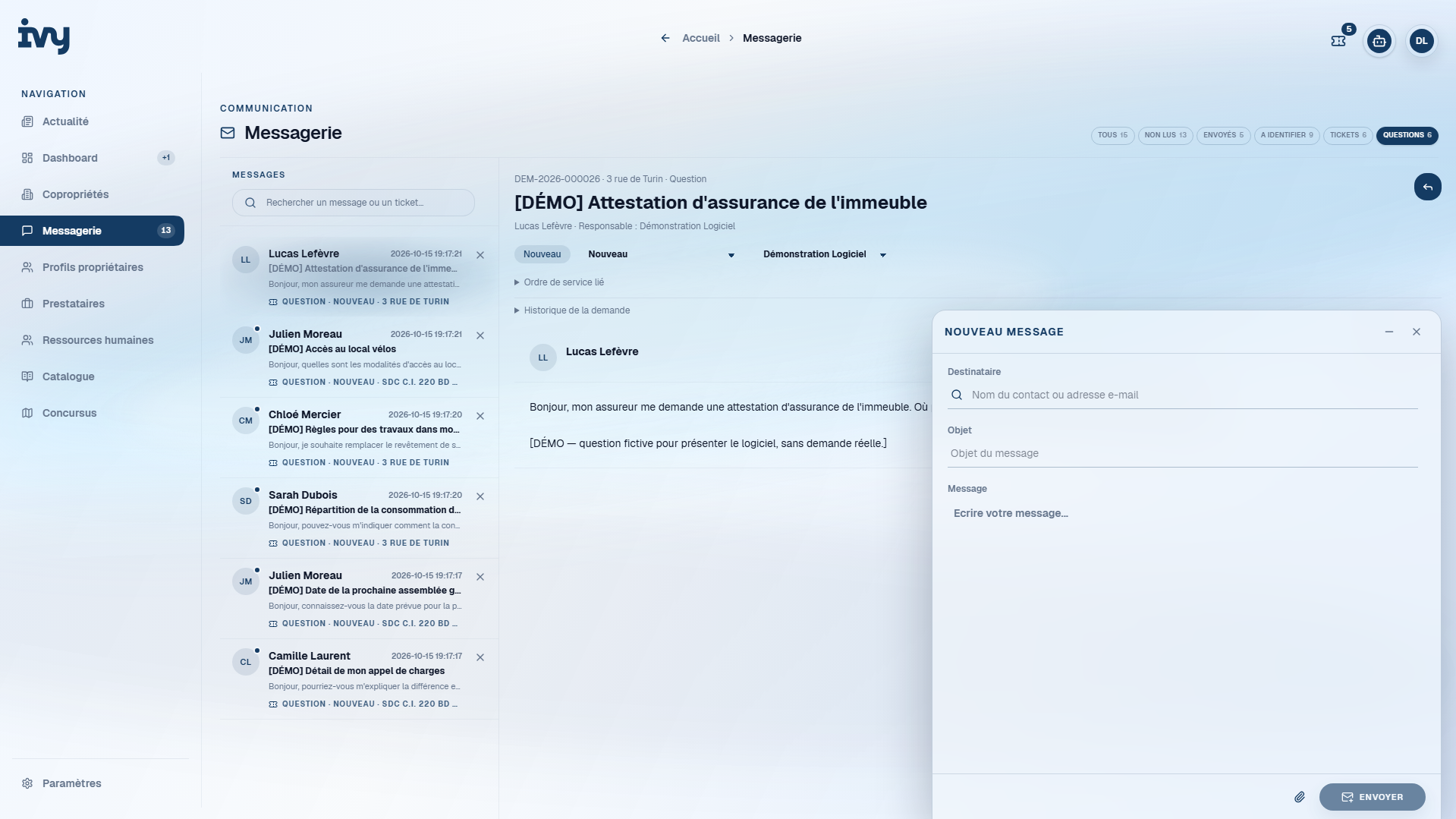Screen dimensions: 1456x819
Task: Click the LL avatar in message detail
Action: click(x=543, y=358)
